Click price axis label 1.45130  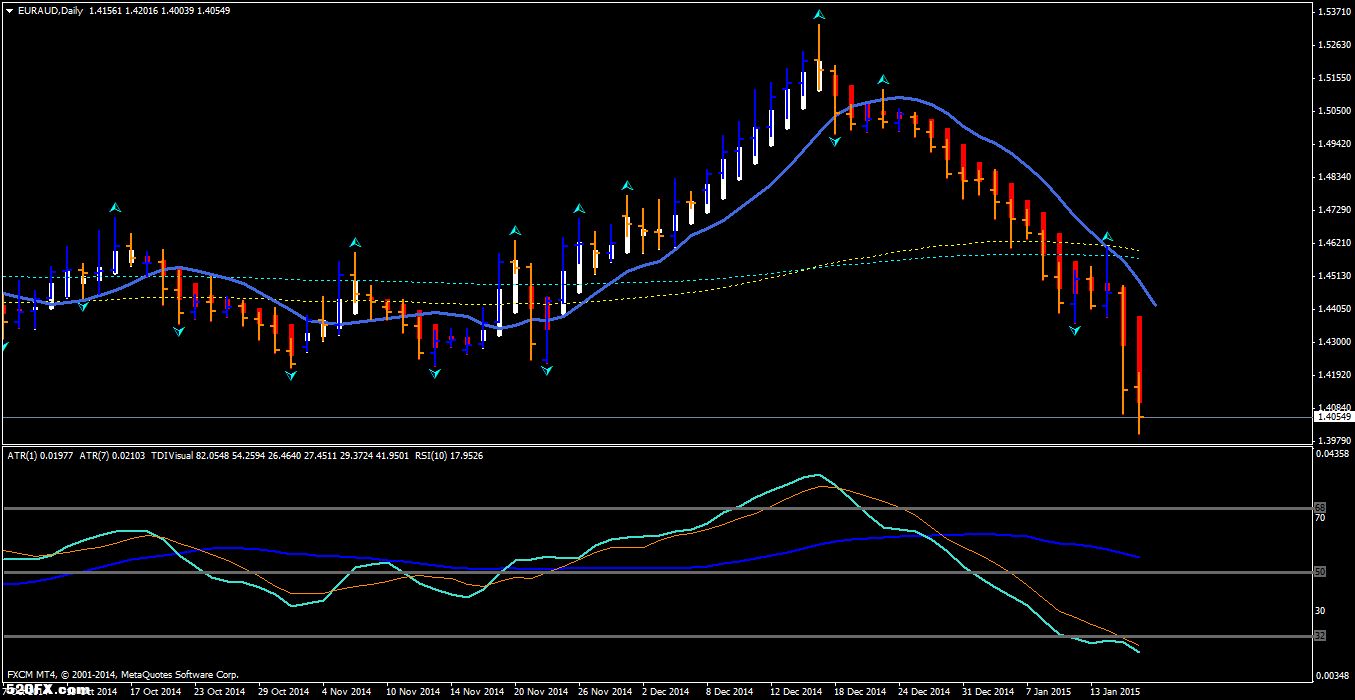point(1336,276)
